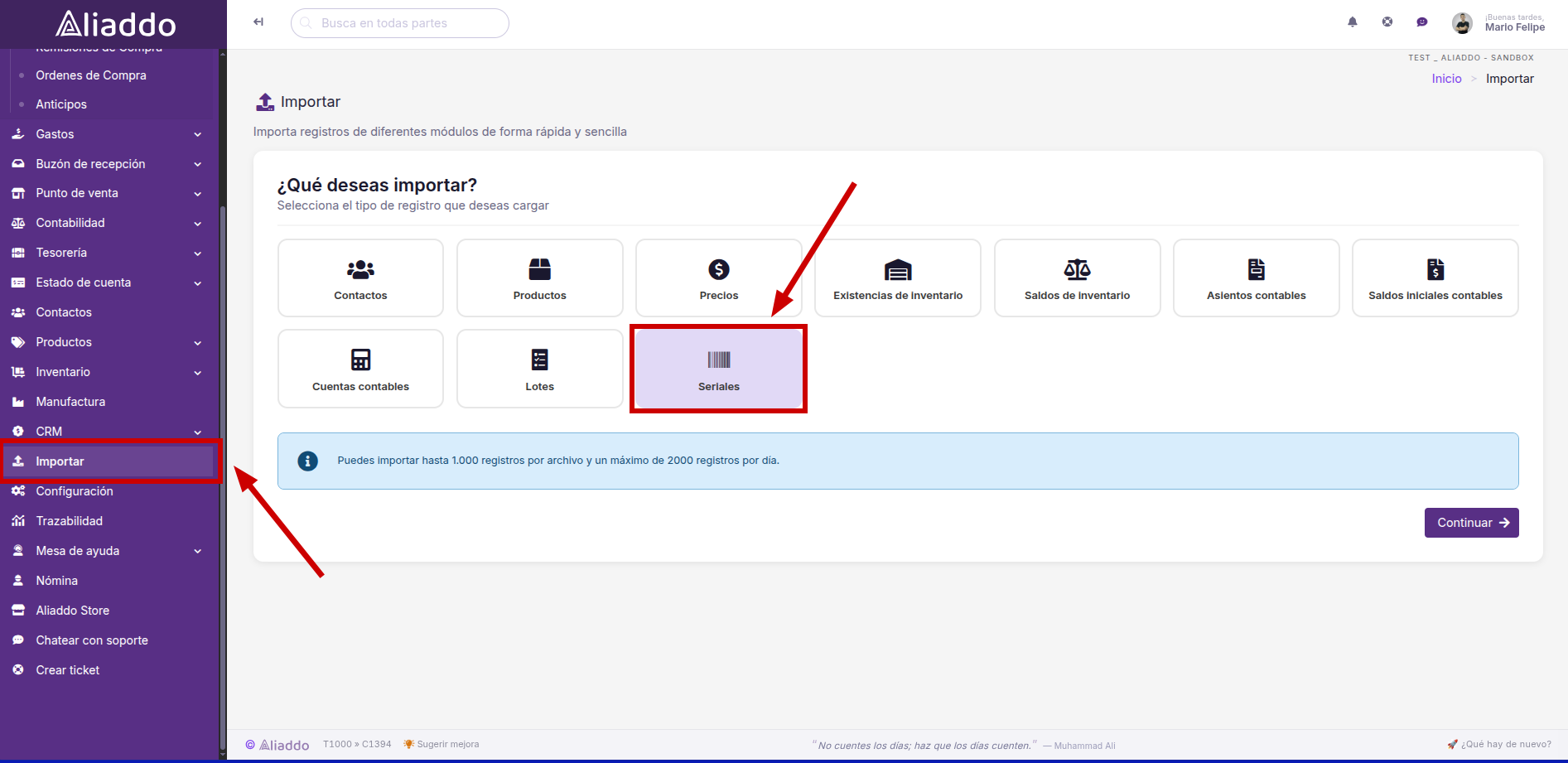The image size is (1568, 763).
Task: Click the help lifebuoy icon in header
Action: pos(1387,22)
